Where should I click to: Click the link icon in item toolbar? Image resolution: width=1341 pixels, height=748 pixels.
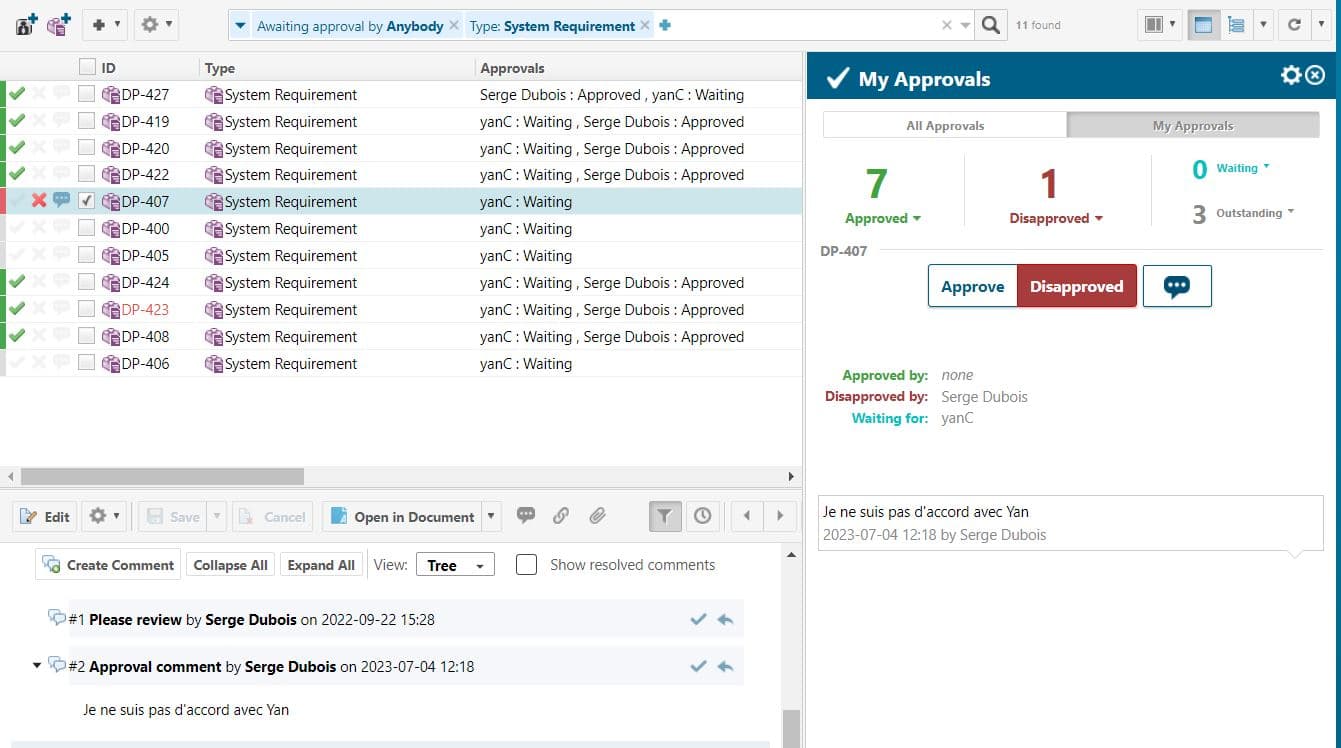pos(561,516)
